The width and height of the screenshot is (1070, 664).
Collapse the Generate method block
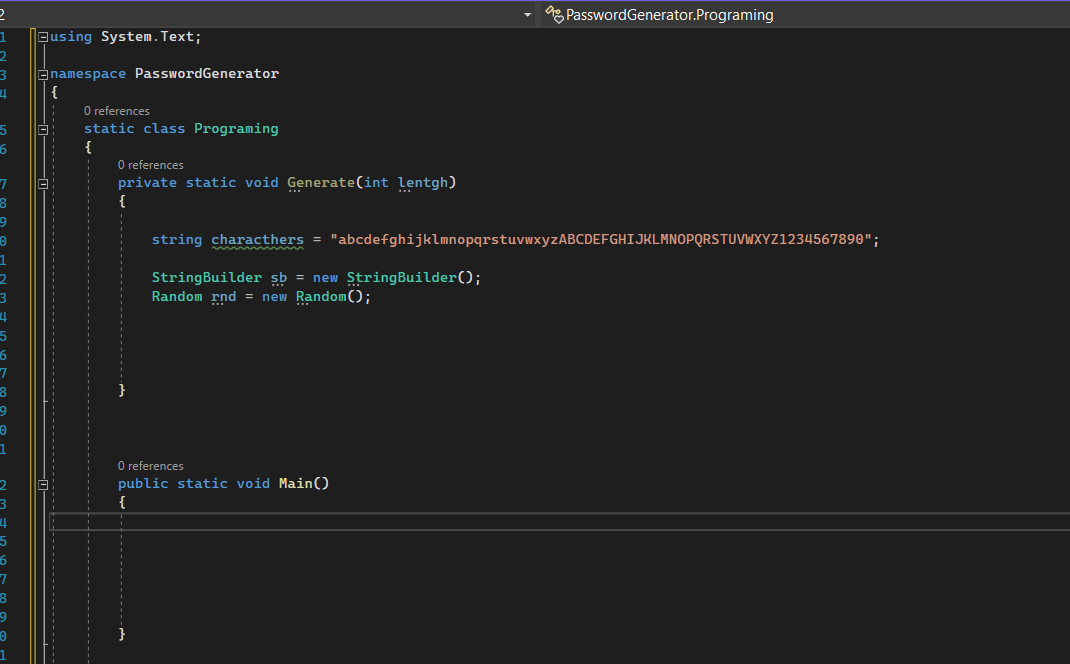43,184
